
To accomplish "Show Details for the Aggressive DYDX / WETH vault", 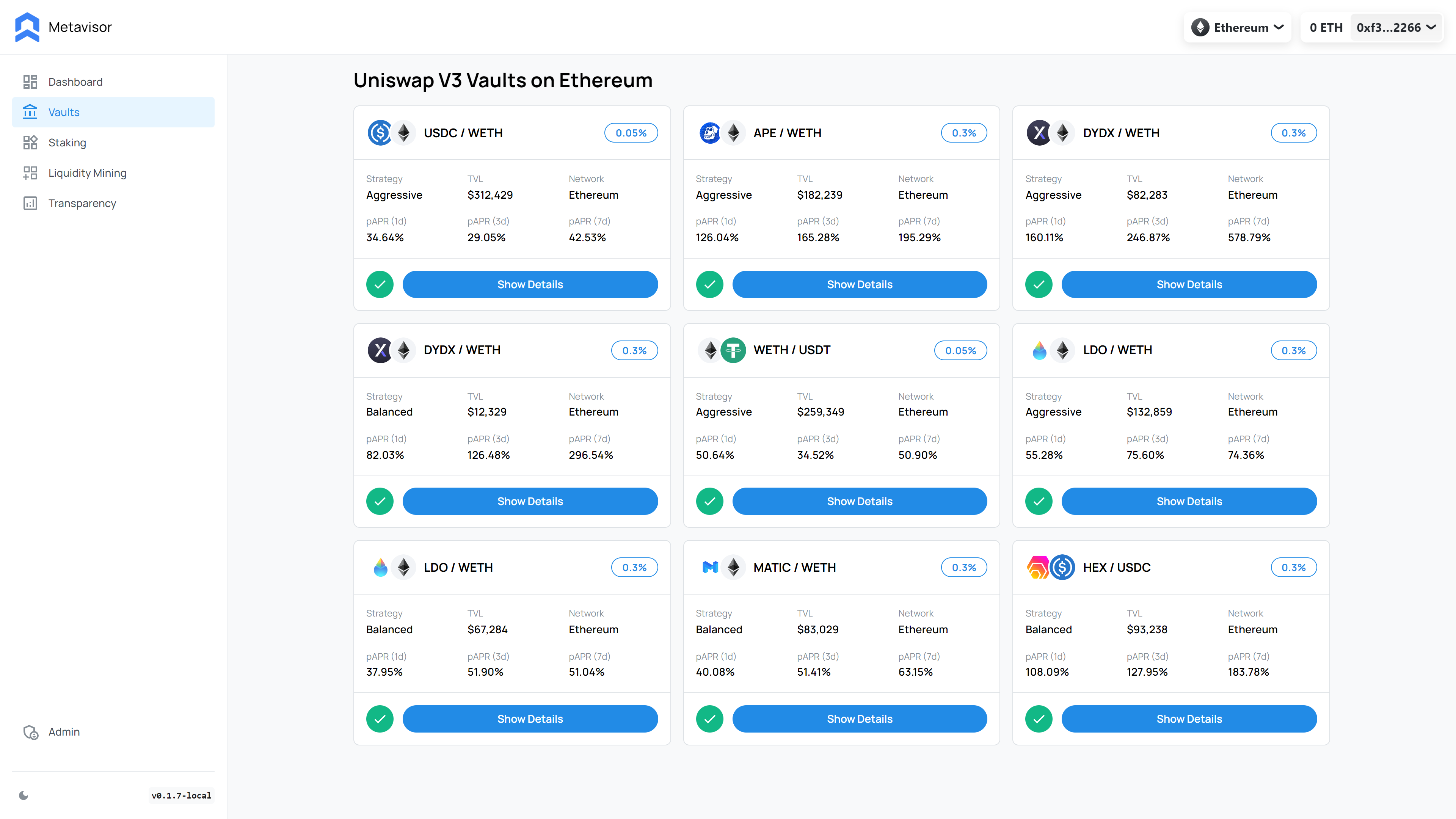I will [x=1189, y=284].
